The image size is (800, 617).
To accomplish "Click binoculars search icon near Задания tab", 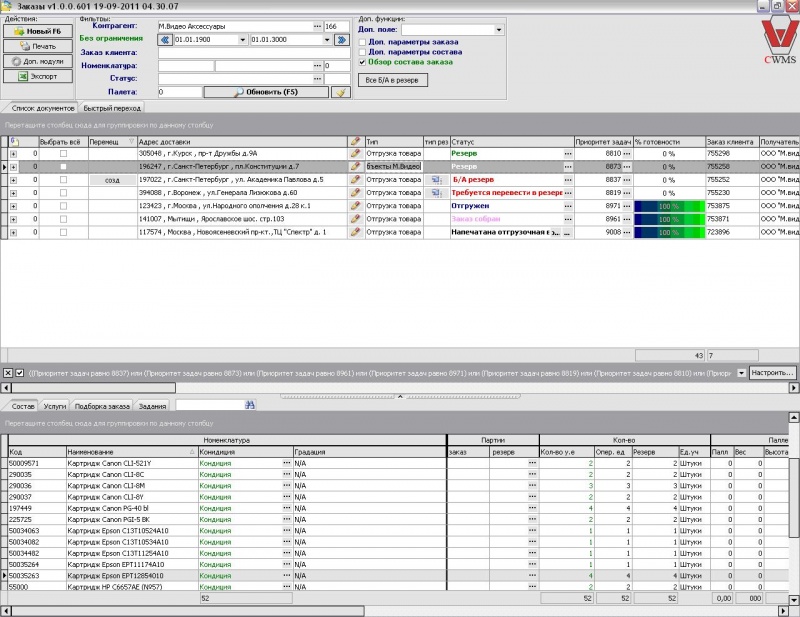I will 251,405.
